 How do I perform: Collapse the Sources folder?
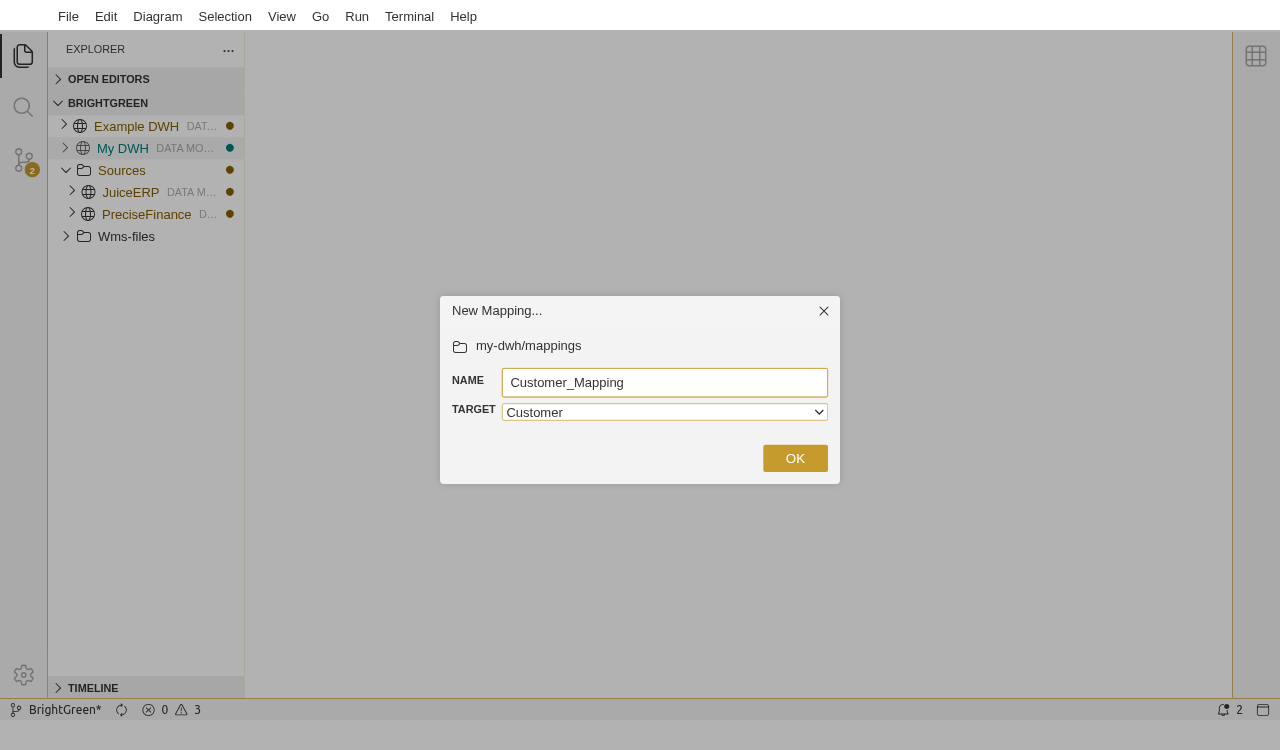pyautogui.click(x=66, y=170)
